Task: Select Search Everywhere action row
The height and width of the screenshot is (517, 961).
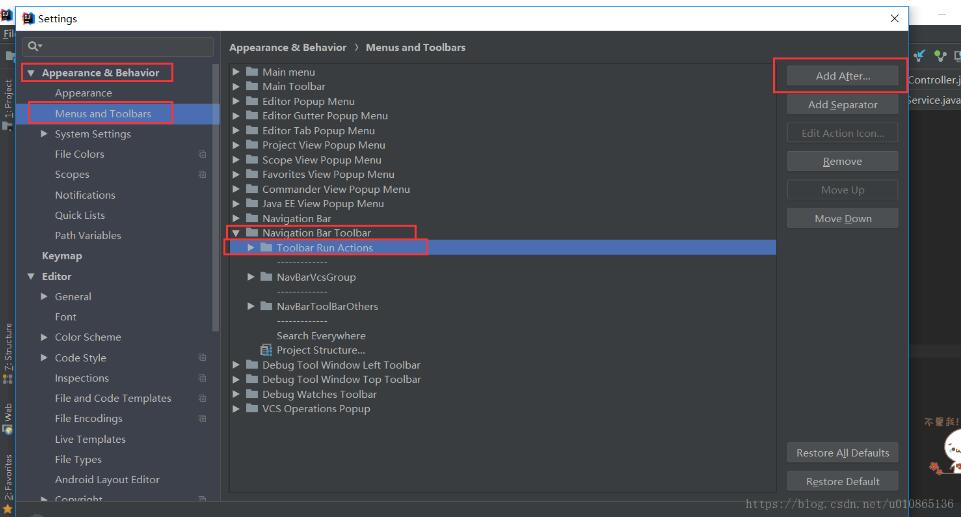Action: click(321, 336)
